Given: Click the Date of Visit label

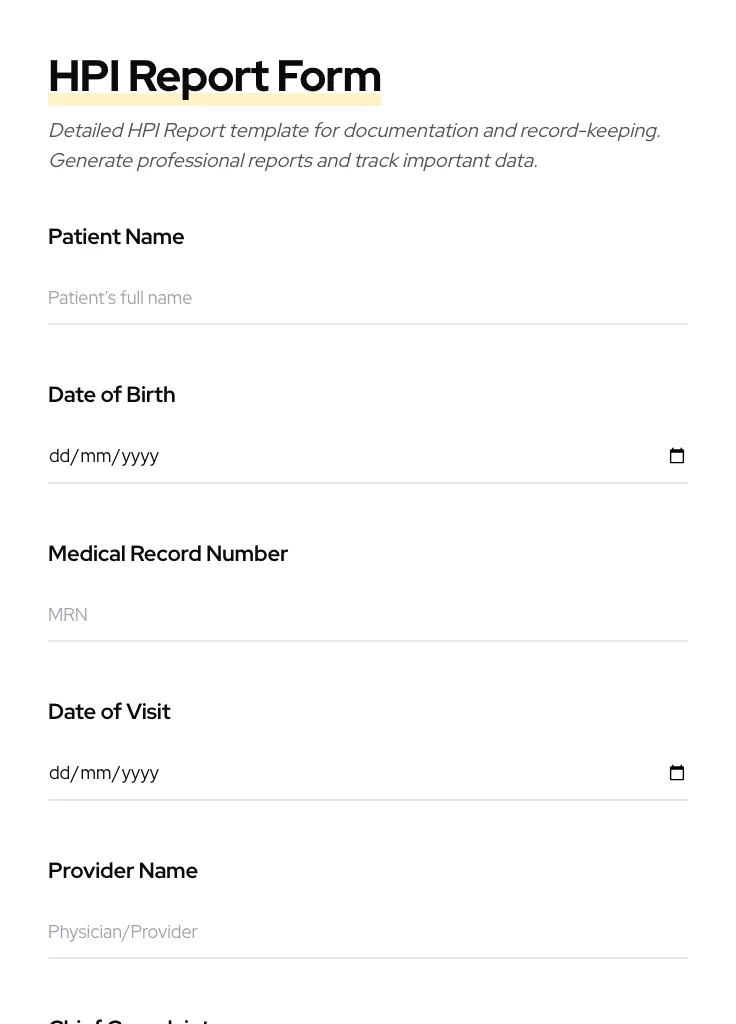Looking at the screenshot, I should 109,712.
